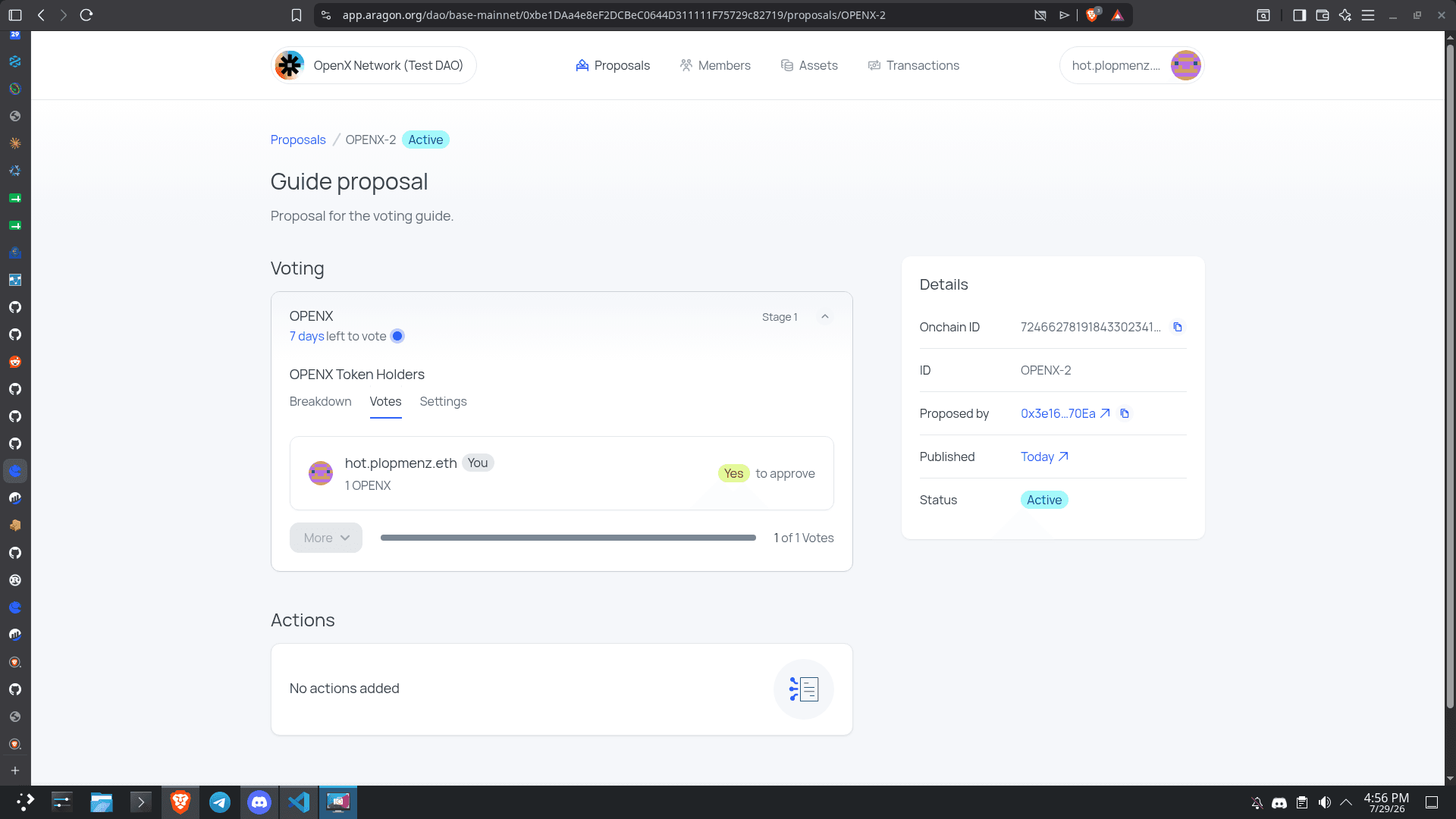
Task: Click the pulsing active-vote indicator dot
Action: 397,336
